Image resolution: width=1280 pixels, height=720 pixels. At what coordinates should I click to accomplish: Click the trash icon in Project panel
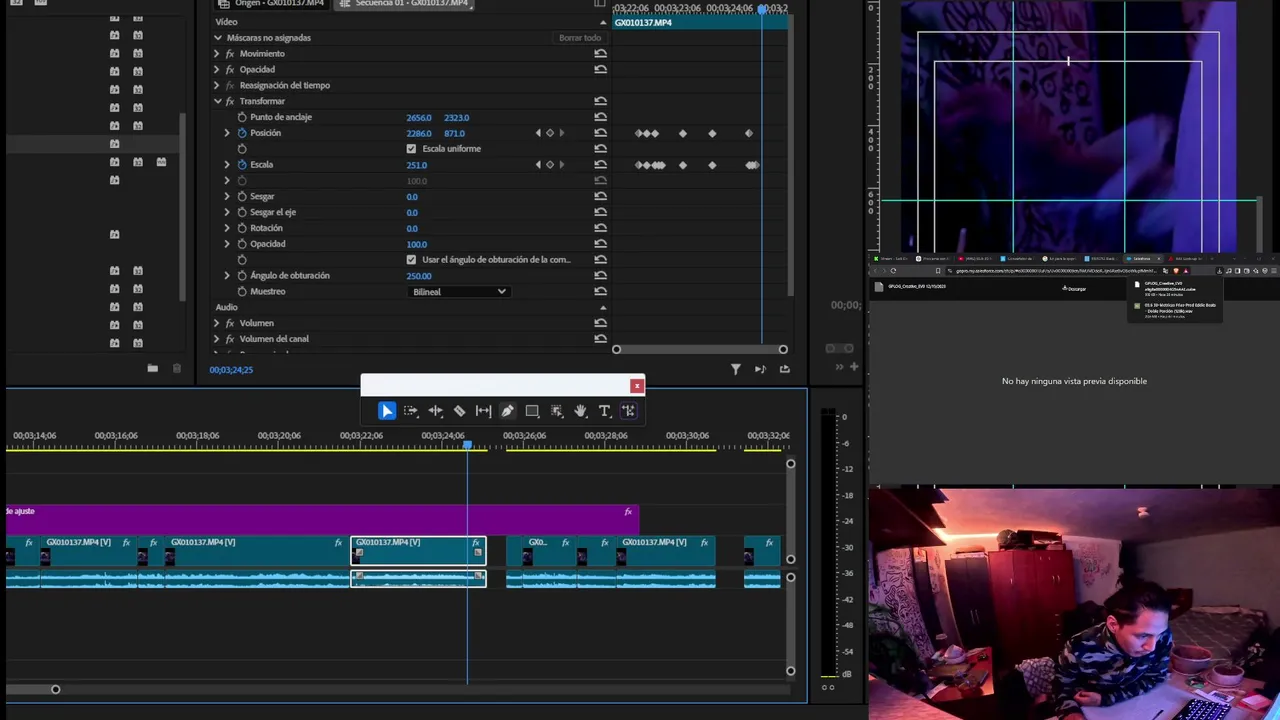tap(177, 369)
